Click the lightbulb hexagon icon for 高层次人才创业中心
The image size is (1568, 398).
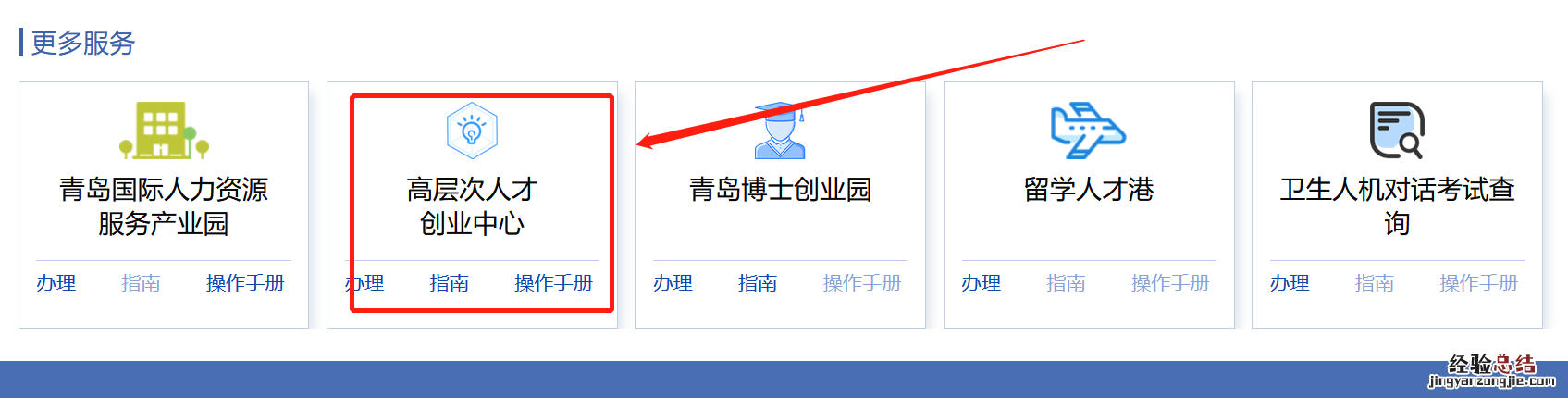coord(472,131)
